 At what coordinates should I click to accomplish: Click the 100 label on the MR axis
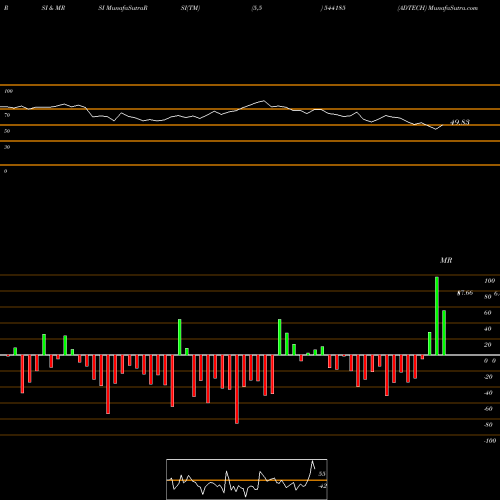pos(489,281)
